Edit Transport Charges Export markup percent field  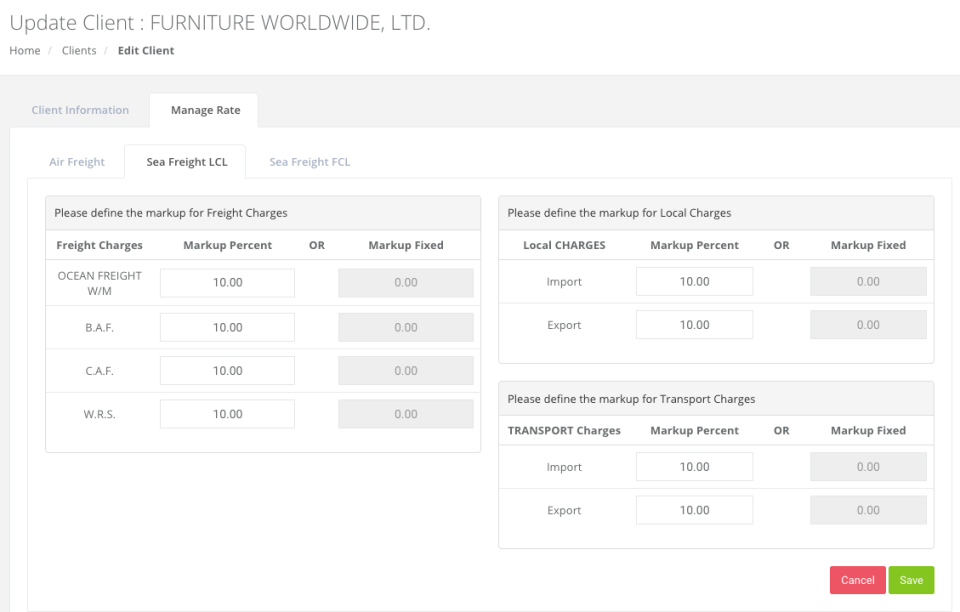point(694,510)
